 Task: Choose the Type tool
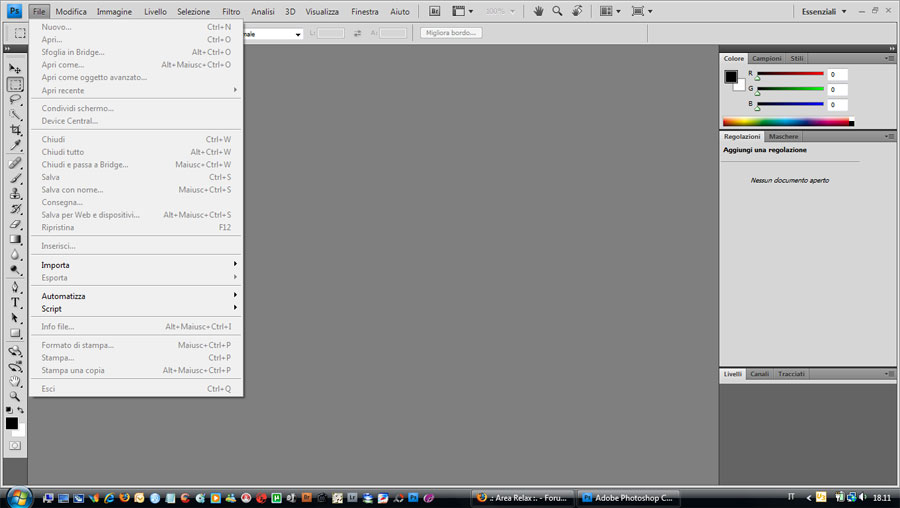[x=15, y=302]
